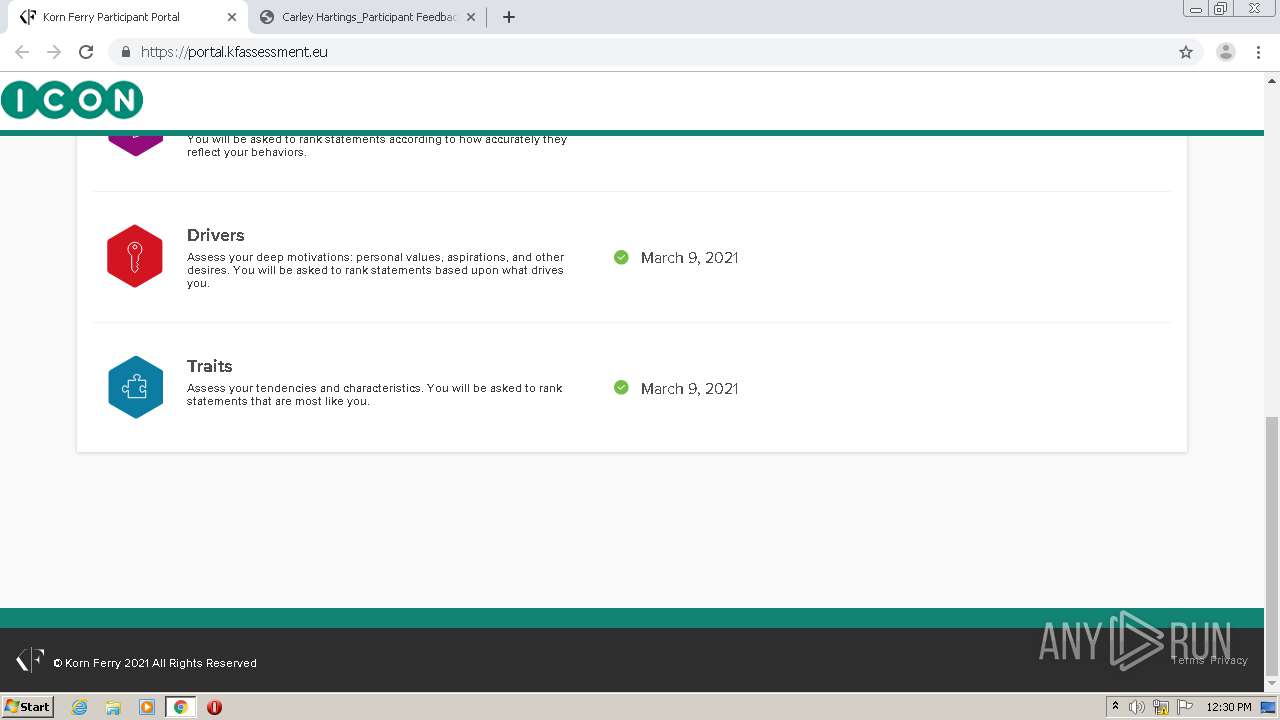This screenshot has width=1280, height=720.
Task: Click the Chrome taskbar icon
Action: [180, 707]
